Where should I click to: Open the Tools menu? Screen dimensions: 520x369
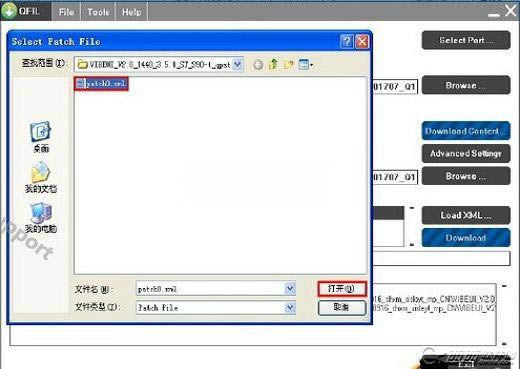(98, 12)
